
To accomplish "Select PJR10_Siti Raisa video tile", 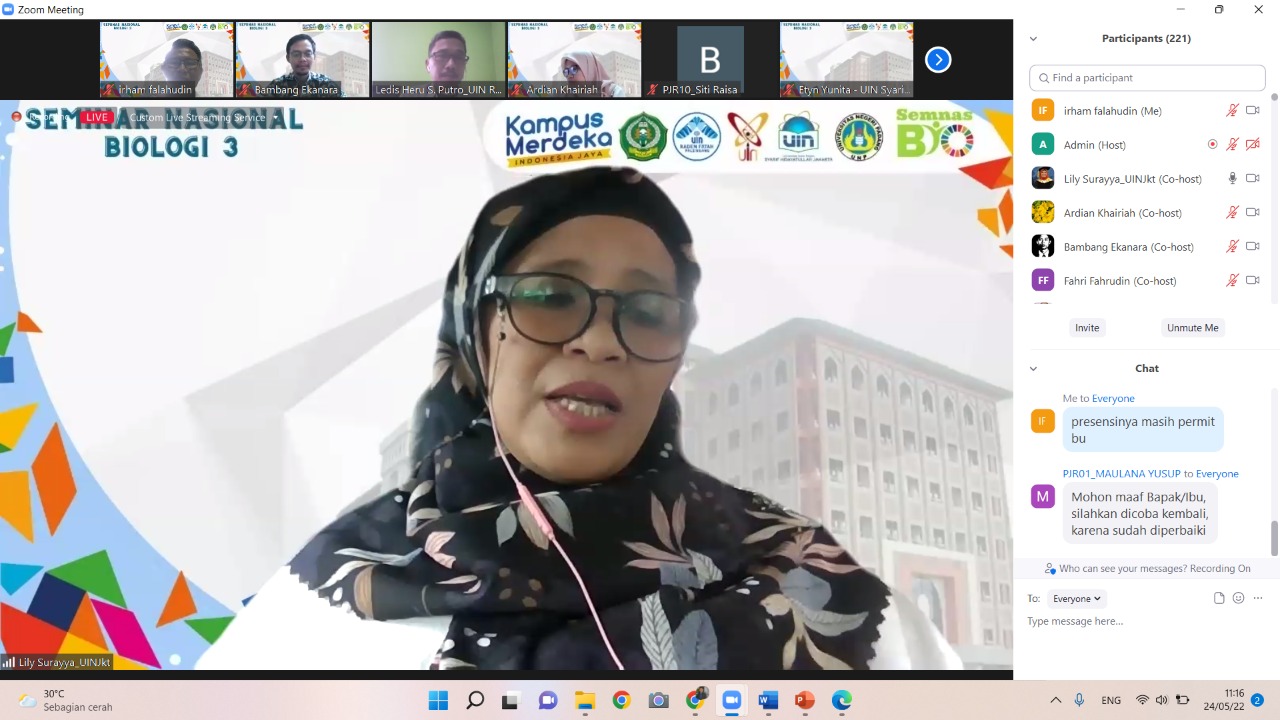I will click(710, 60).
